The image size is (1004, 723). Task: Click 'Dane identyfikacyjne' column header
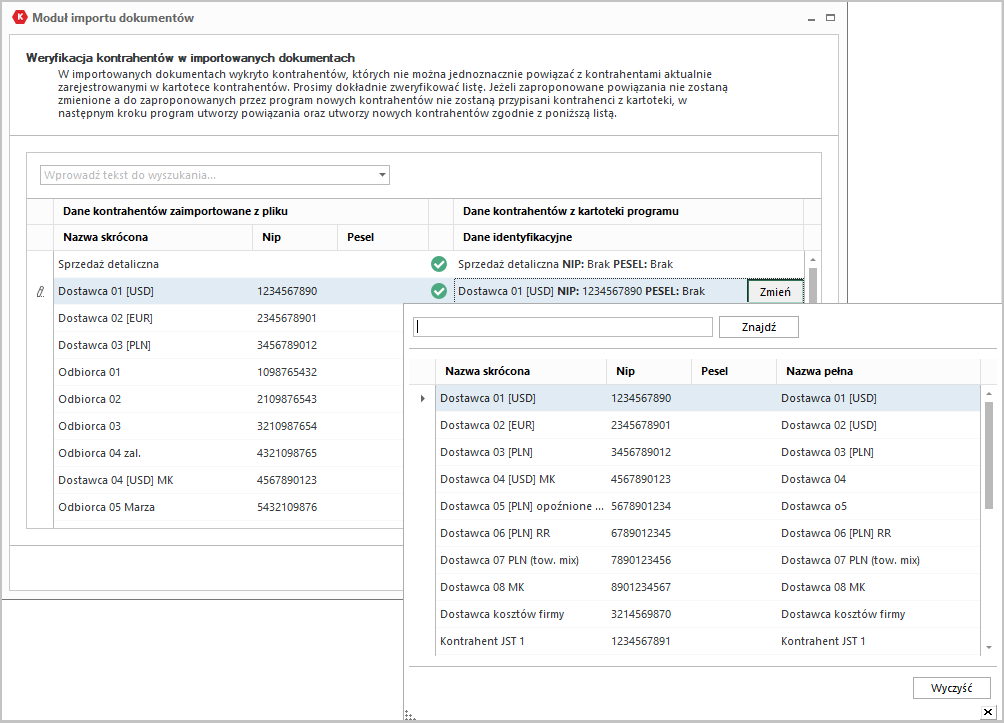pyautogui.click(x=628, y=237)
